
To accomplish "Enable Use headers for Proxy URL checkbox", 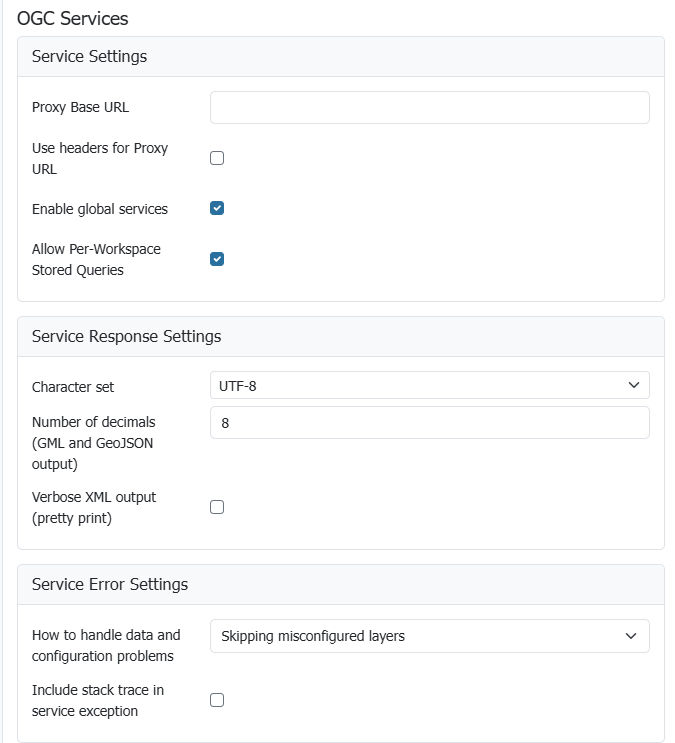I will click(217, 158).
